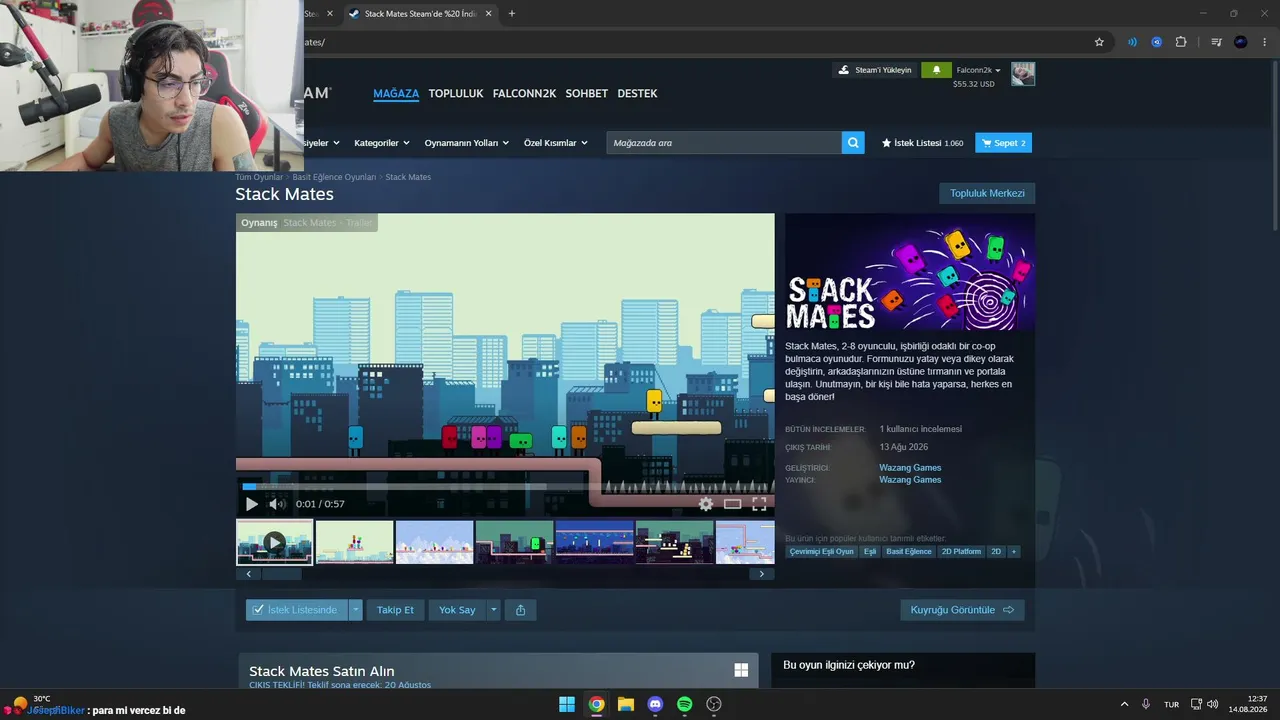Image resolution: width=1280 pixels, height=720 pixels.
Task: Click the blue sound-wave extension icon
Action: click(1132, 42)
